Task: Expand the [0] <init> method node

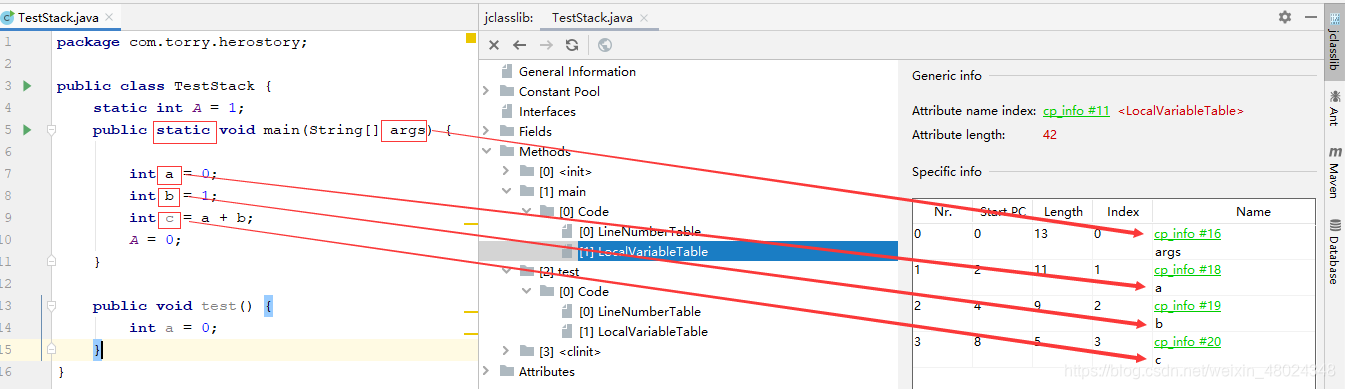Action: coord(506,171)
